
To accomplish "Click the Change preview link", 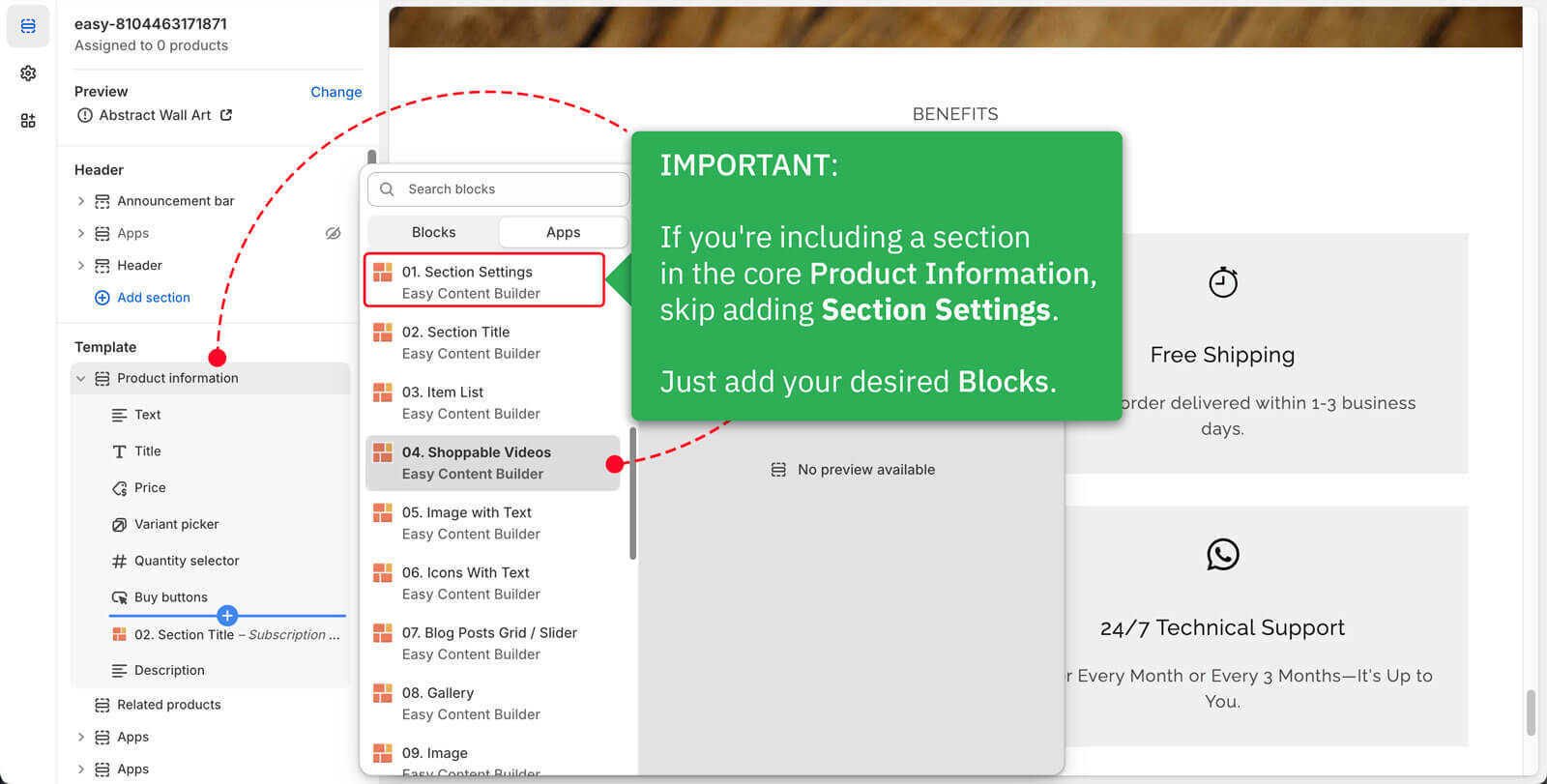I will point(336,92).
